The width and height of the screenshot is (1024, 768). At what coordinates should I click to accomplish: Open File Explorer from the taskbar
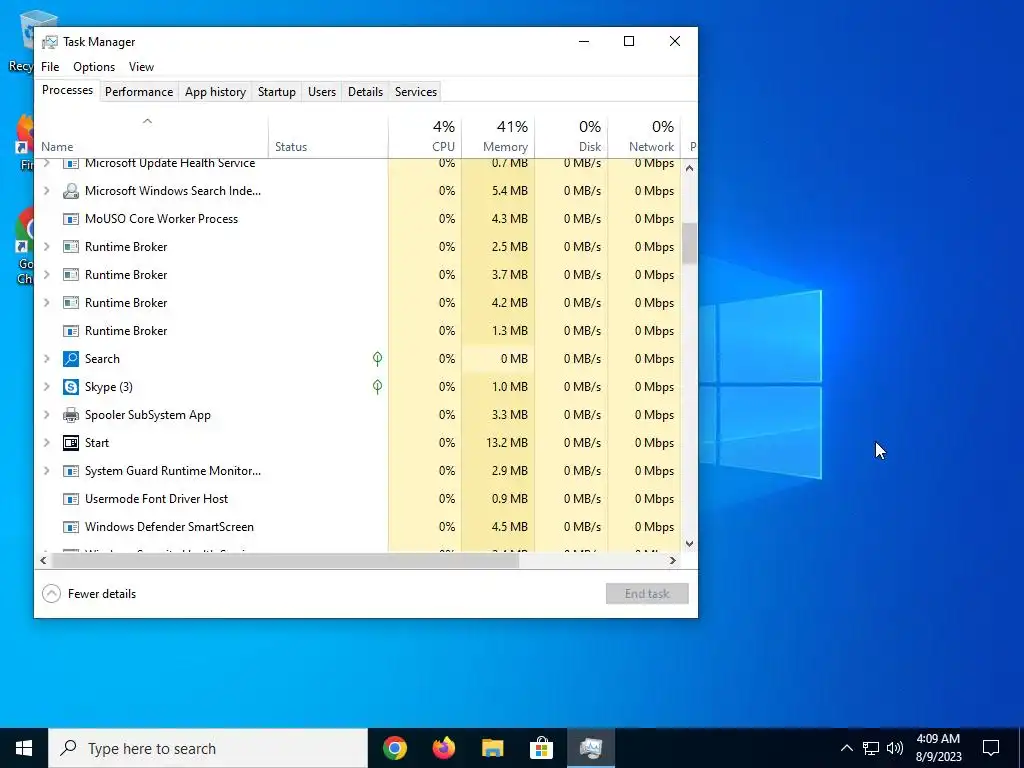coord(492,748)
